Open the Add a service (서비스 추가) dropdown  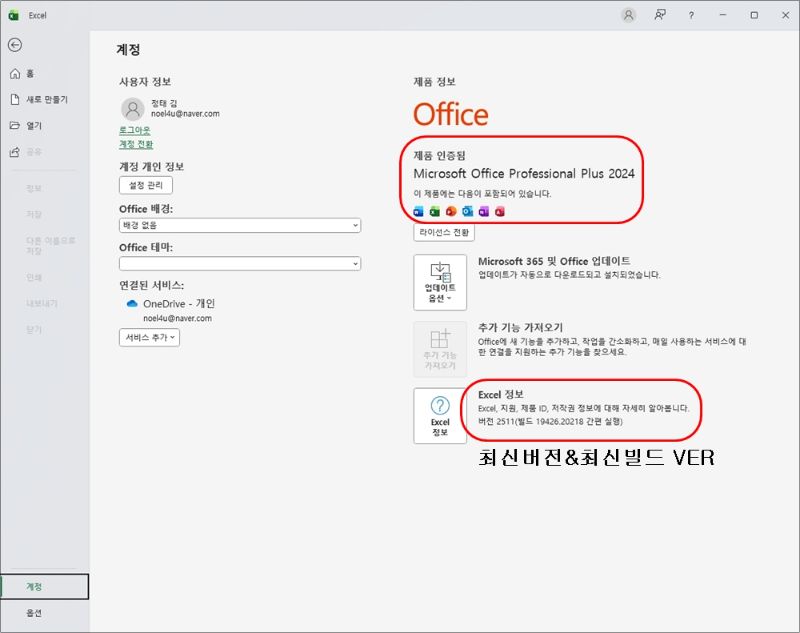tap(149, 338)
